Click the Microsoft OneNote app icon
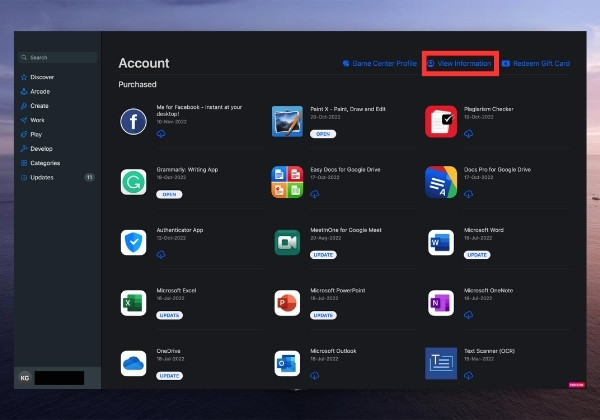This screenshot has height=420, width=600. tap(441, 303)
